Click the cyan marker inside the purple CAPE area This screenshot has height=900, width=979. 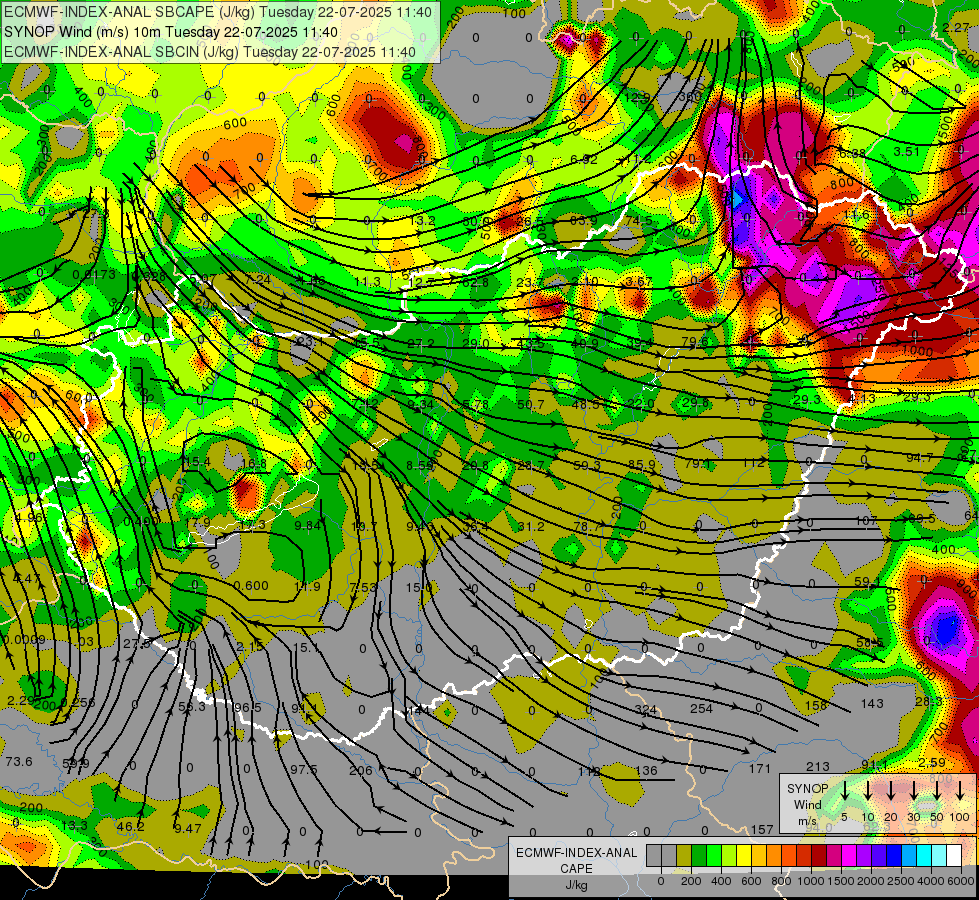click(738, 199)
